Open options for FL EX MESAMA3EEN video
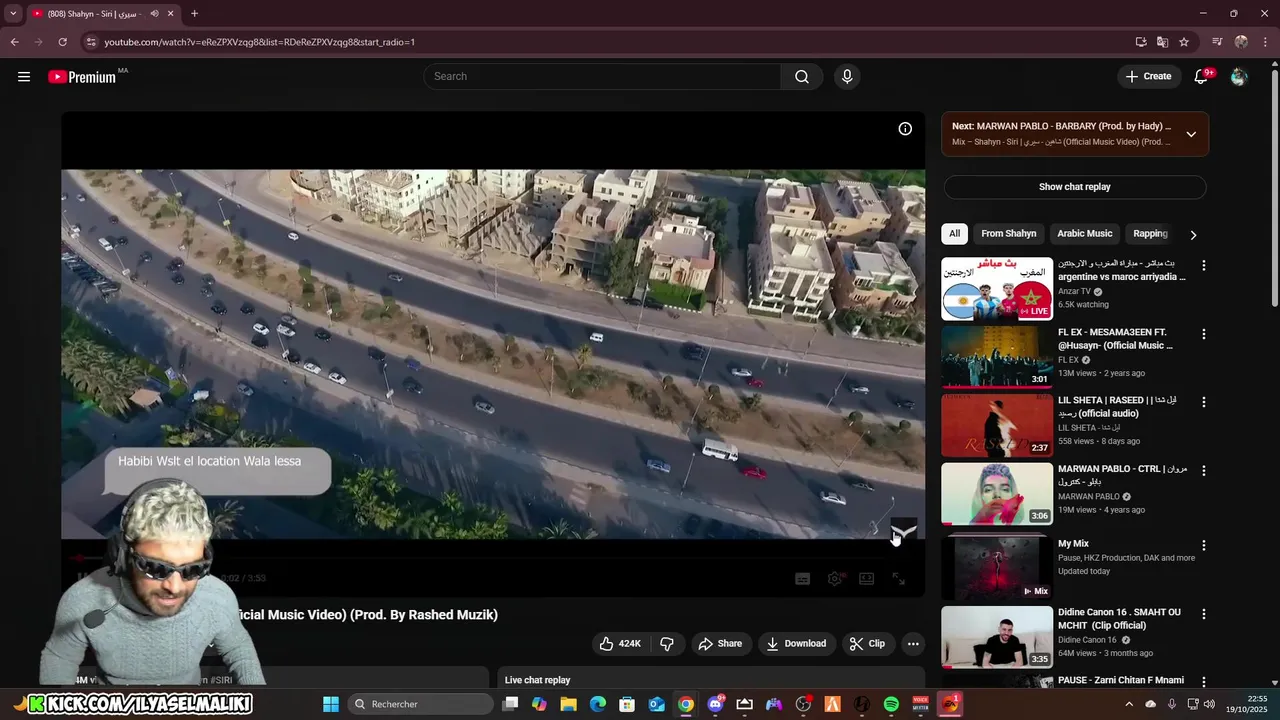The image size is (1280, 720). pos(1204,334)
